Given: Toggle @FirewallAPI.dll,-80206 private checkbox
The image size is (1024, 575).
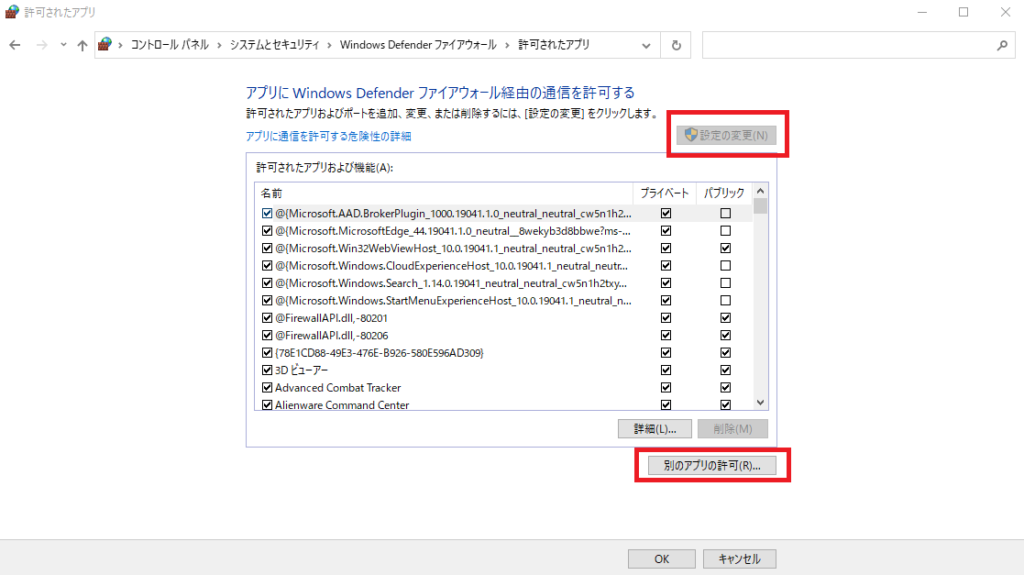Looking at the screenshot, I should point(666,335).
